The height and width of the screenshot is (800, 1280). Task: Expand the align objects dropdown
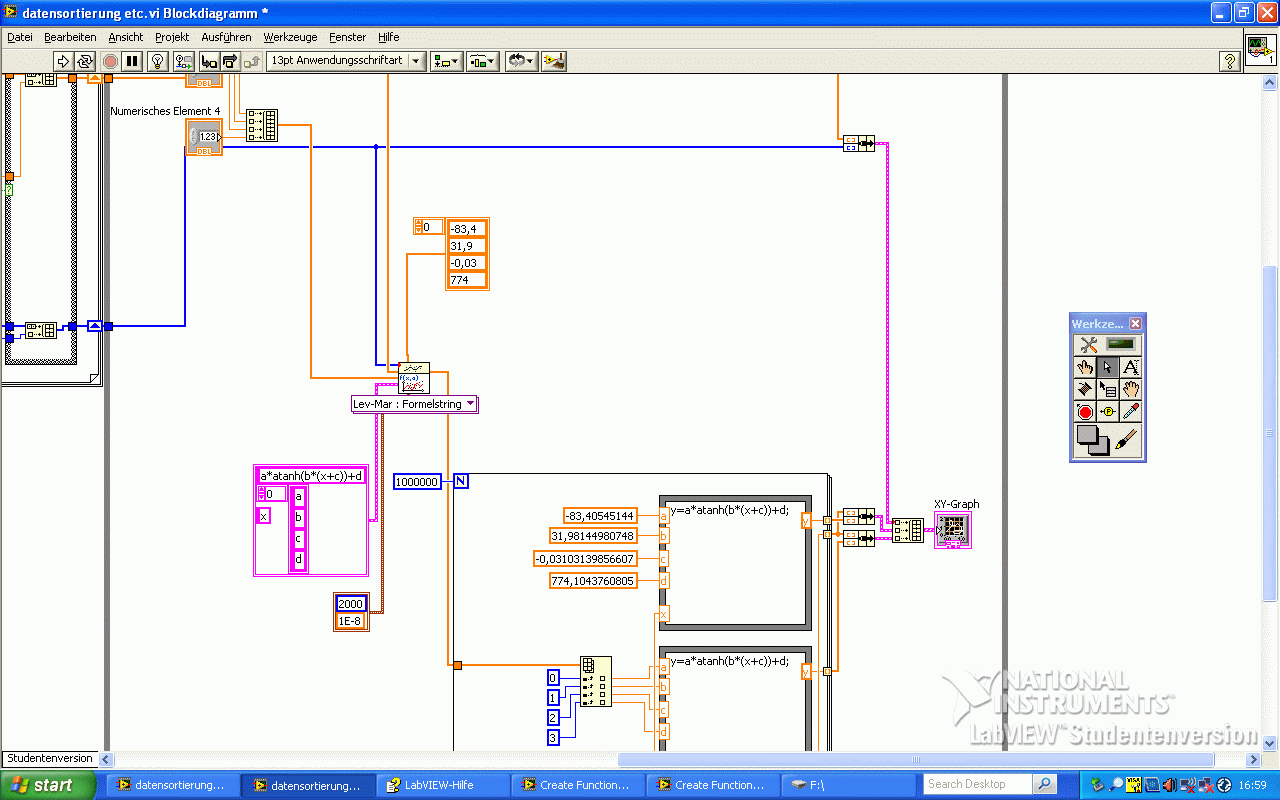(446, 61)
